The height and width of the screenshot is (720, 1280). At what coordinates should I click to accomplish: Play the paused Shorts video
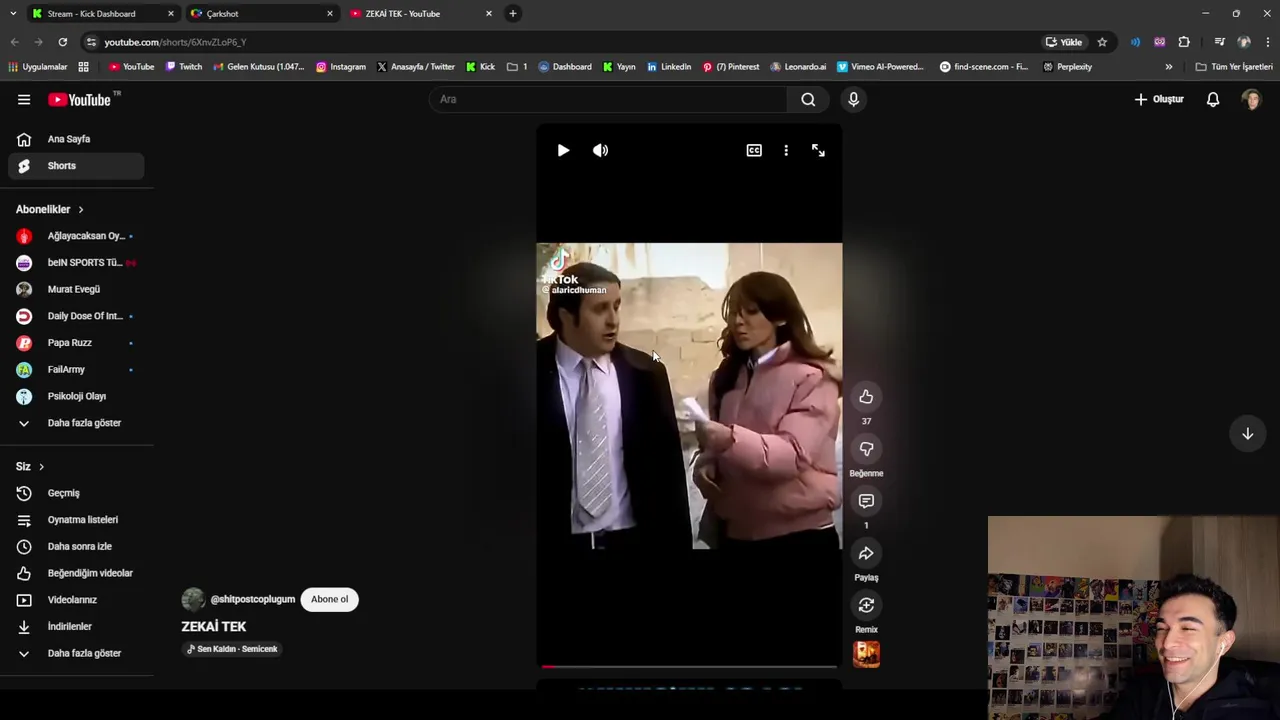pos(563,150)
